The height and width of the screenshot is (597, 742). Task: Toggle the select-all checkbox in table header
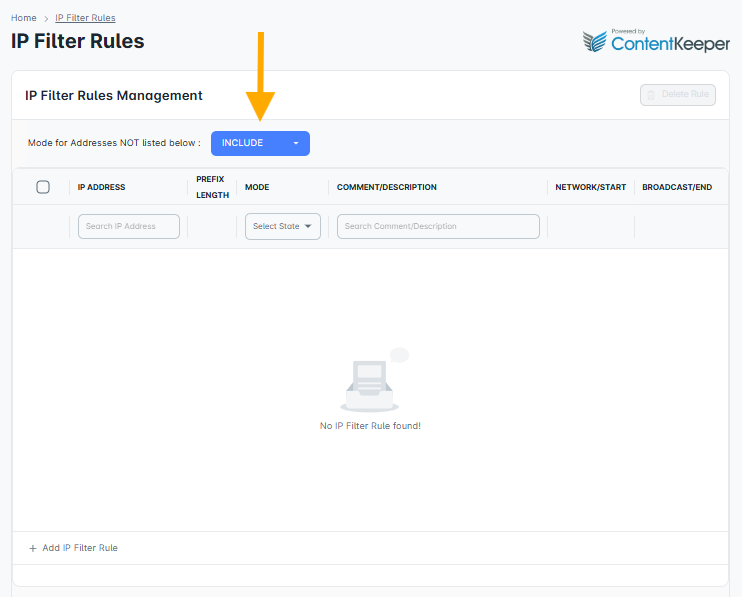coord(43,187)
